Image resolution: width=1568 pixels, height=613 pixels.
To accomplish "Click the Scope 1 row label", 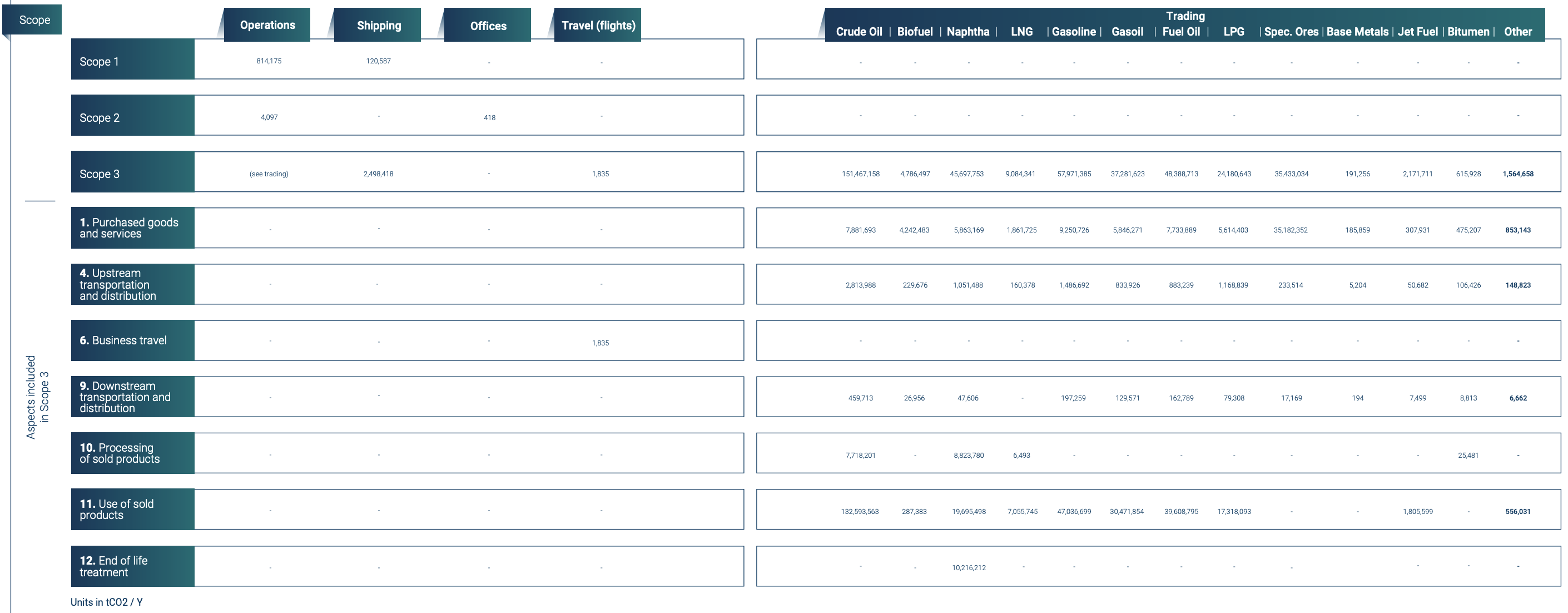I will pos(99,62).
